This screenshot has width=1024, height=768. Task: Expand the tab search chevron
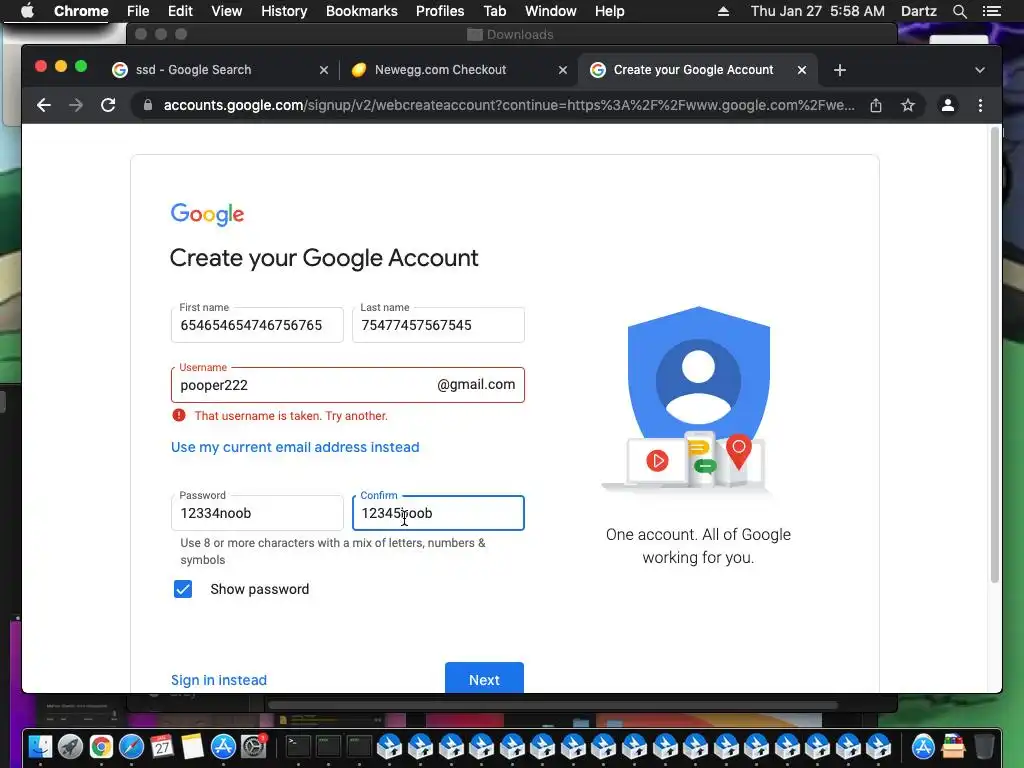(x=980, y=70)
